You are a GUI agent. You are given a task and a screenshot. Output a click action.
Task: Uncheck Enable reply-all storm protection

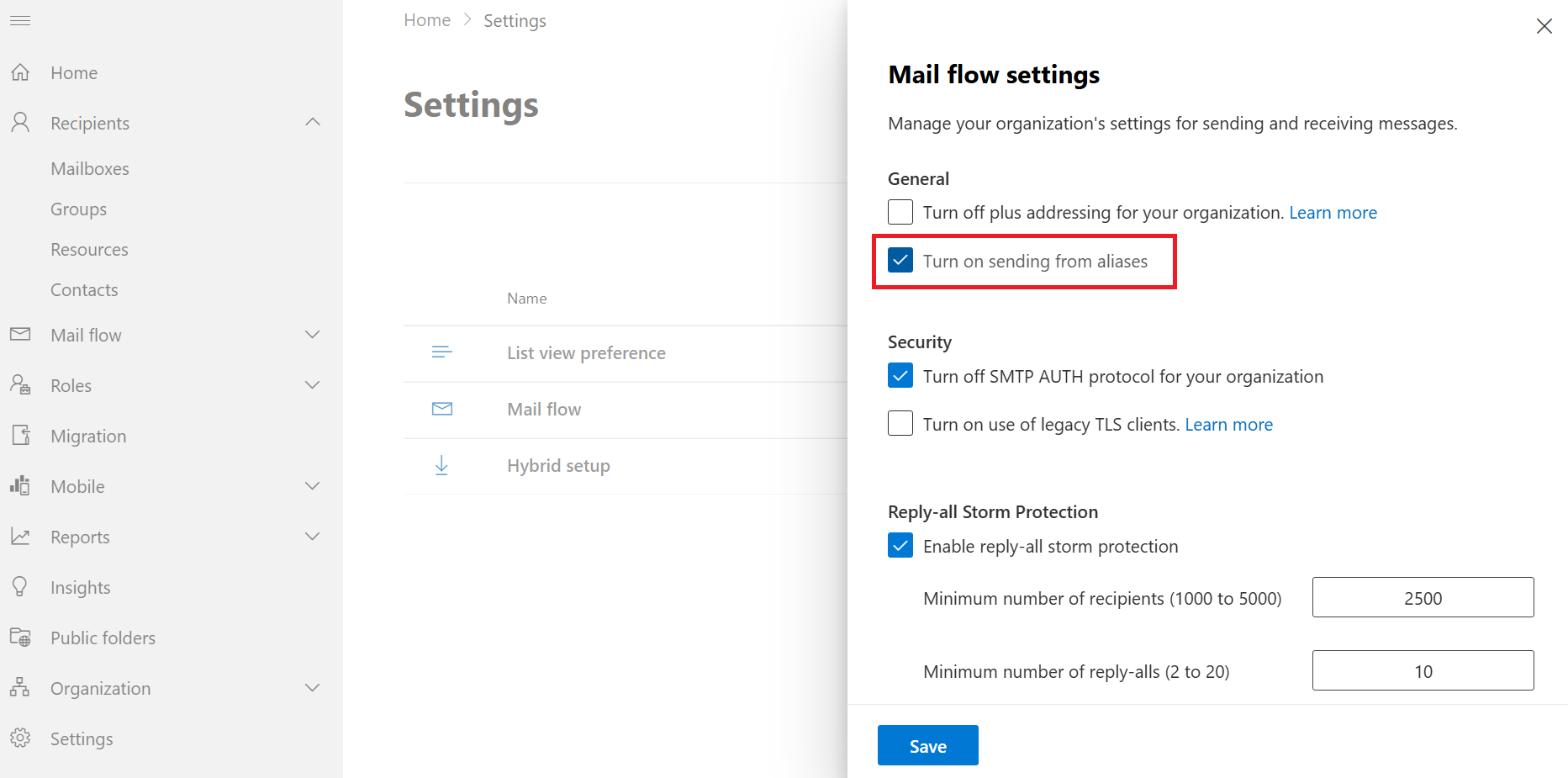(x=900, y=546)
